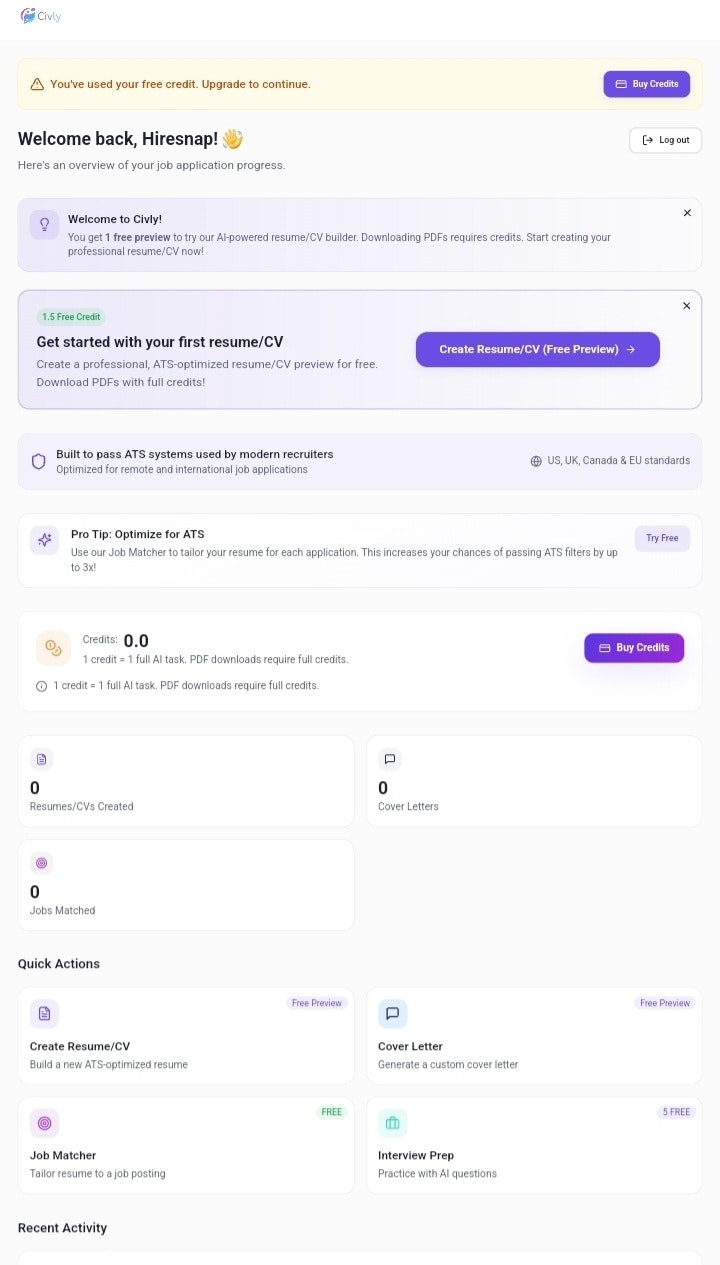Click the lightbulb icon on the welcome banner
The image size is (720, 1265).
[44, 225]
